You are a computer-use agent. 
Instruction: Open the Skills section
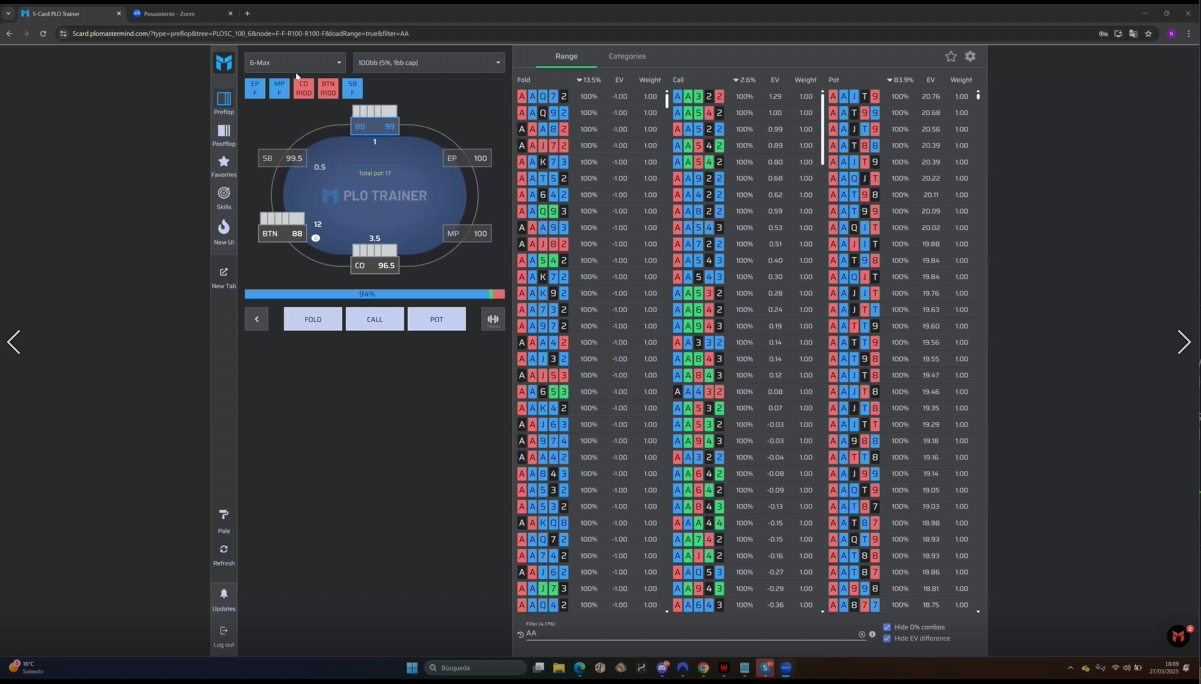(224, 198)
